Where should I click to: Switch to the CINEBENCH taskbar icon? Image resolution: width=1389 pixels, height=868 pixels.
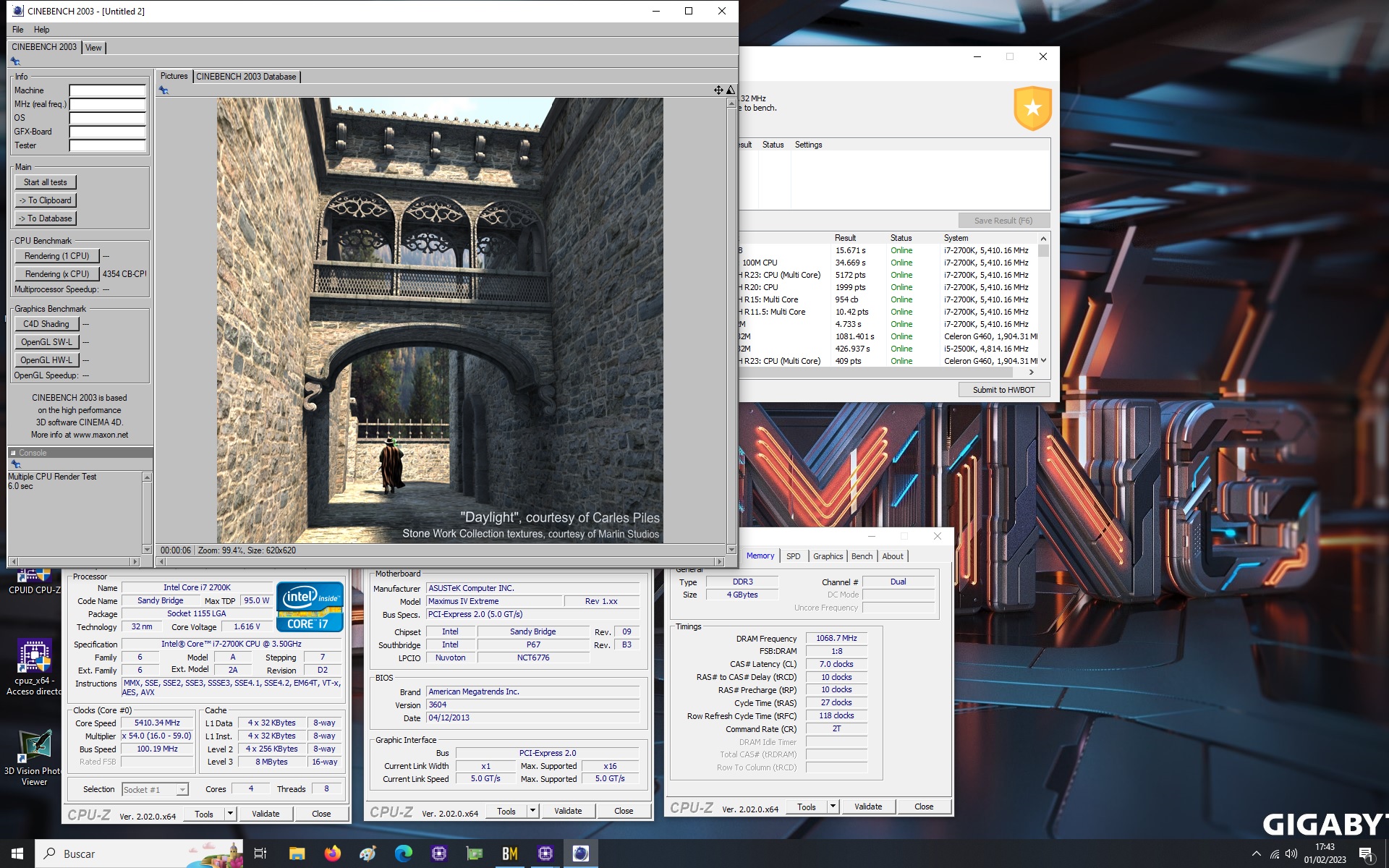tap(580, 854)
